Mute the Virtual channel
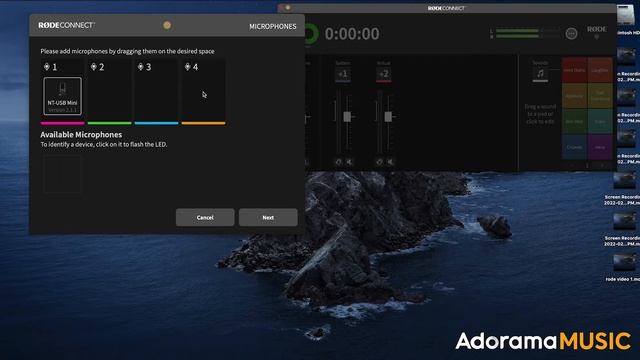 tap(391, 162)
